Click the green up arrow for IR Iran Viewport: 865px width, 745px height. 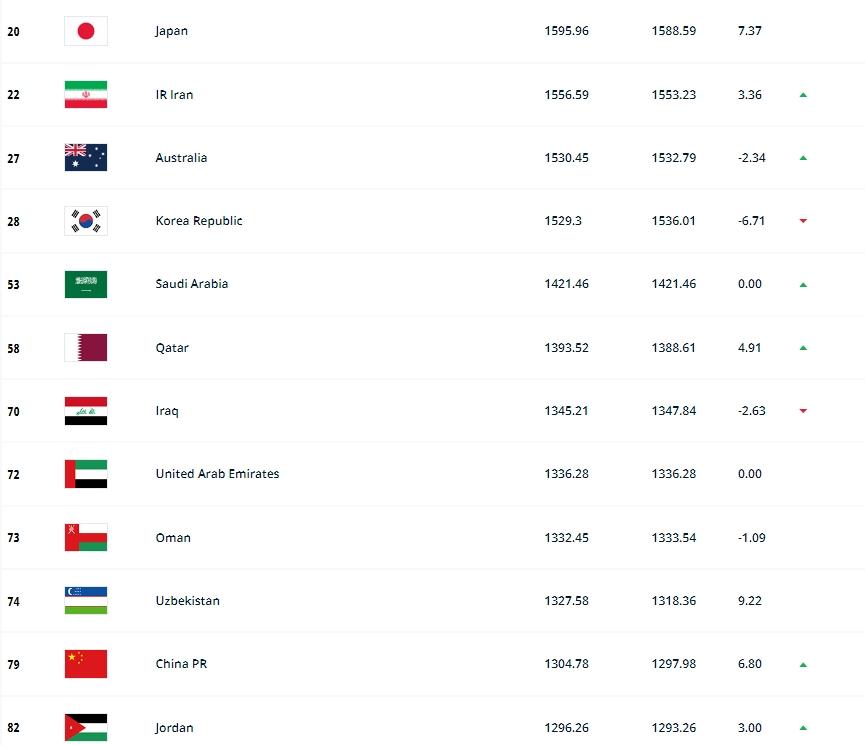point(803,95)
